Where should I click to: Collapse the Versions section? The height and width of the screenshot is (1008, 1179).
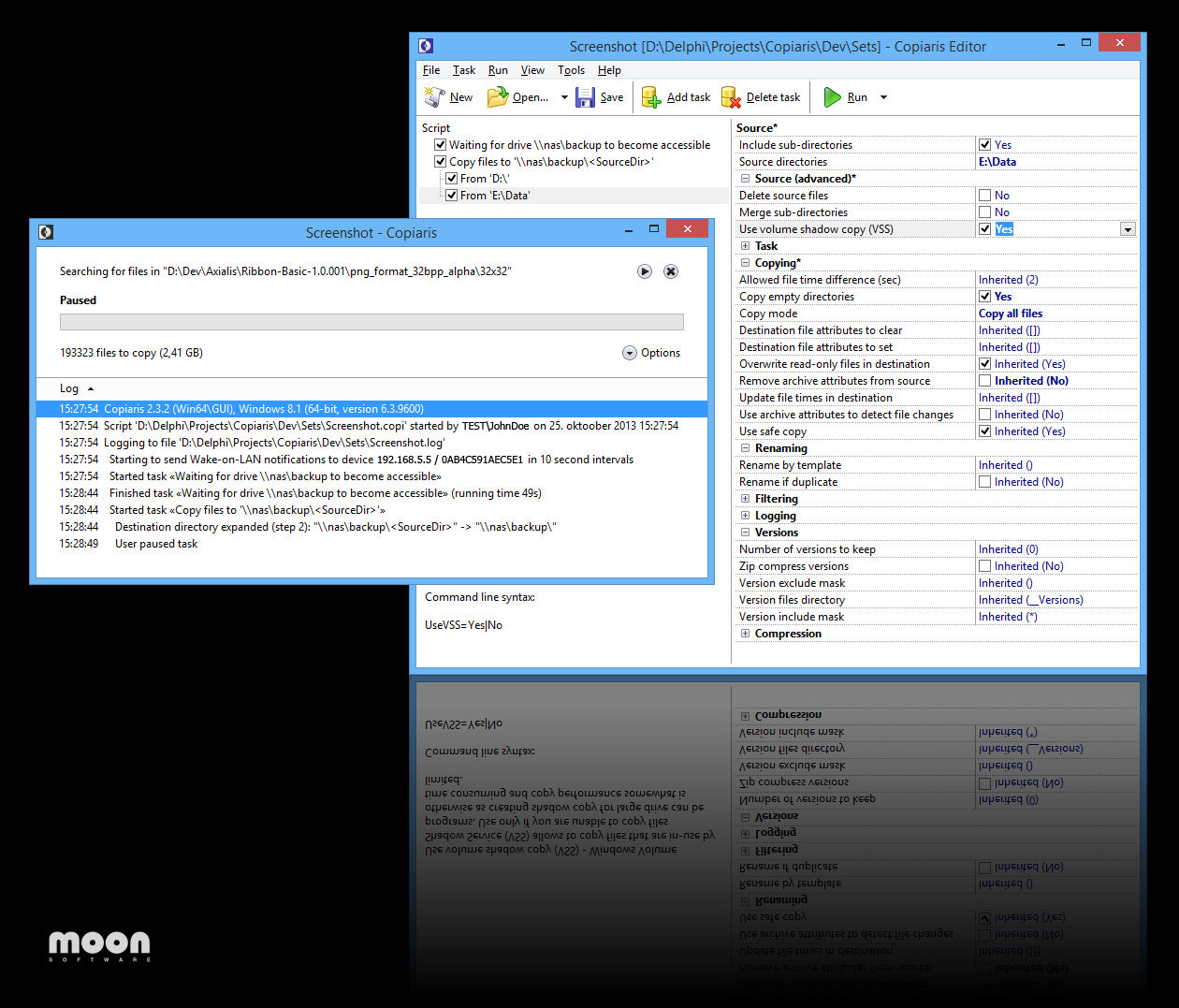click(745, 533)
